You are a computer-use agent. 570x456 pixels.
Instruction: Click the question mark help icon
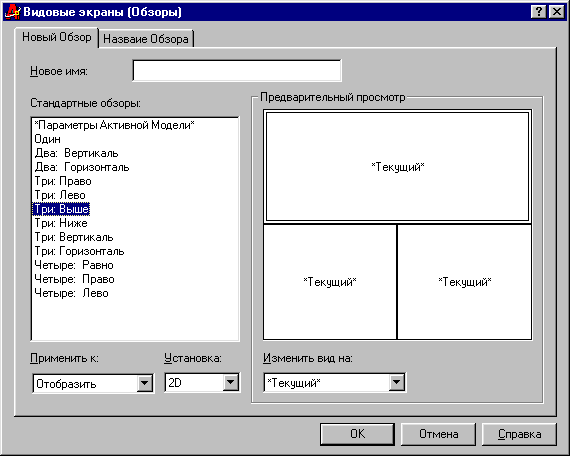(x=539, y=12)
